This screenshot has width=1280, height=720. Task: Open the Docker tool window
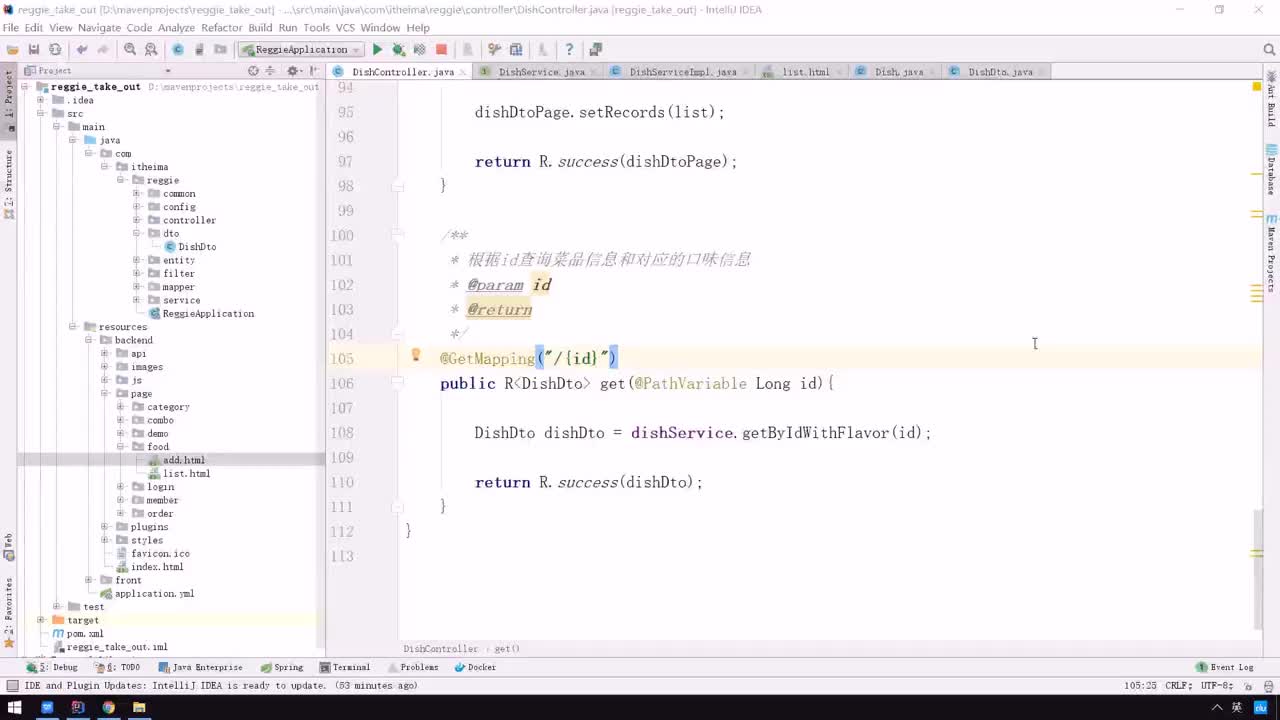(x=475, y=667)
